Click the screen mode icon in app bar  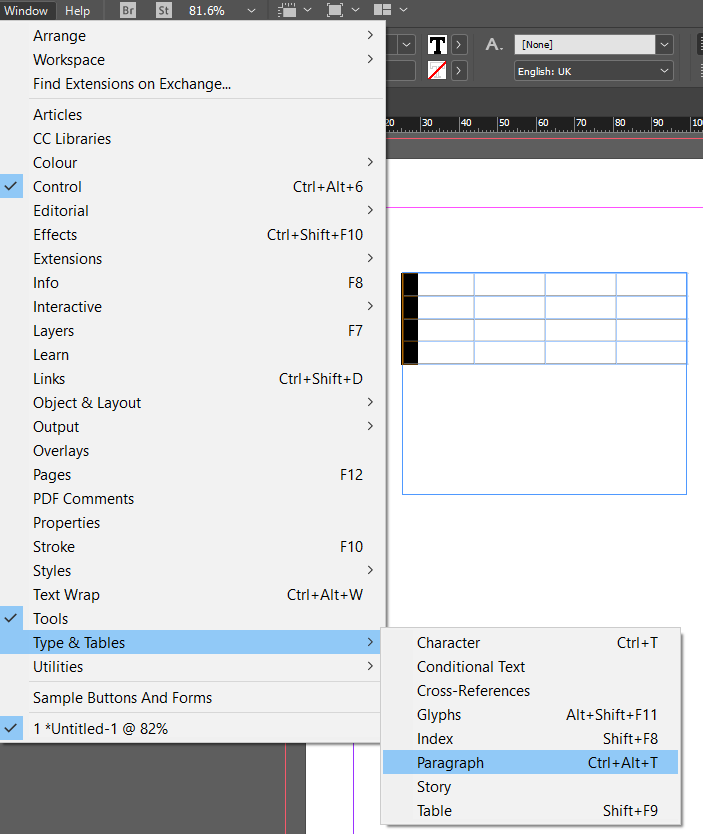point(333,11)
